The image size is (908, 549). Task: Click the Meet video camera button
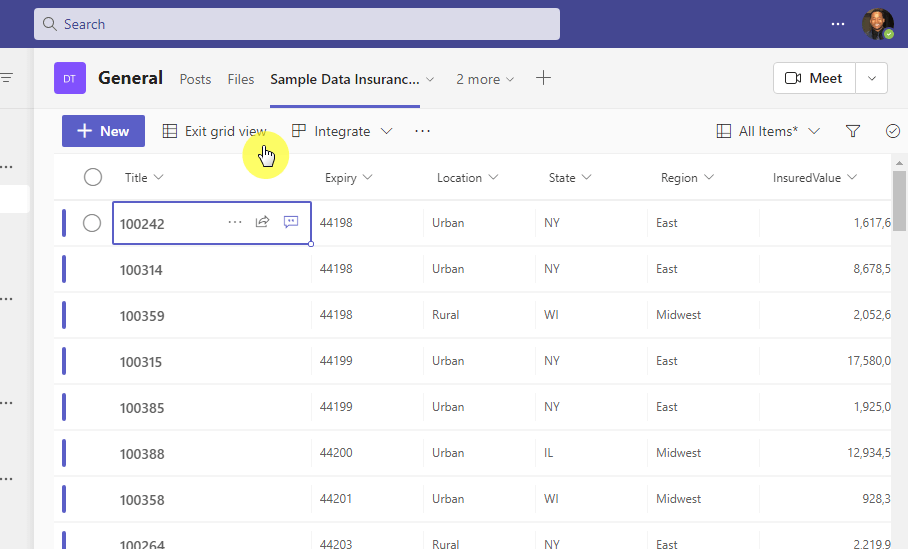(x=814, y=78)
